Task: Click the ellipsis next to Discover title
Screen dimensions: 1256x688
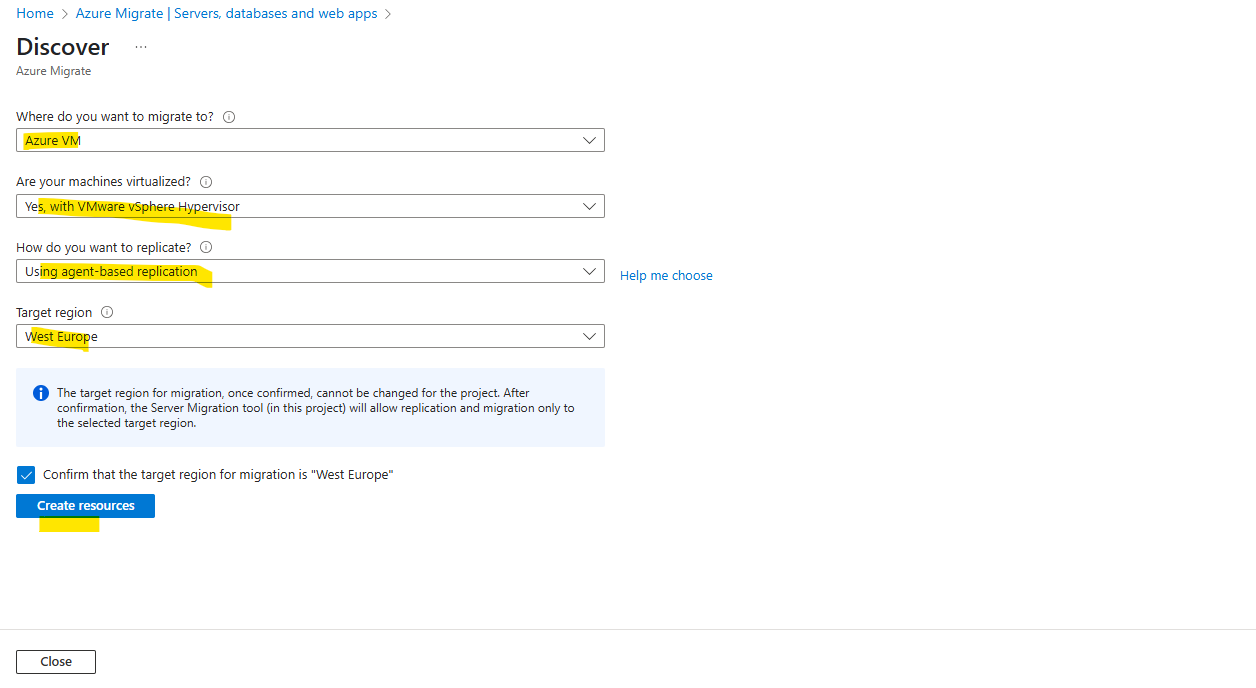Action: (141, 47)
